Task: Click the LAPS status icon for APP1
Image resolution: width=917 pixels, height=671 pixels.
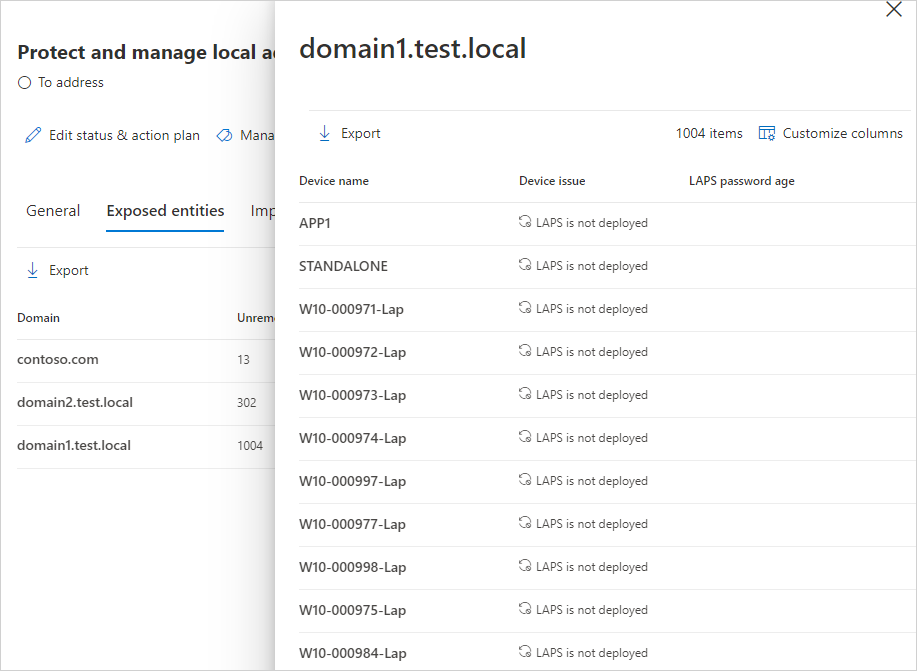Action: pos(525,222)
